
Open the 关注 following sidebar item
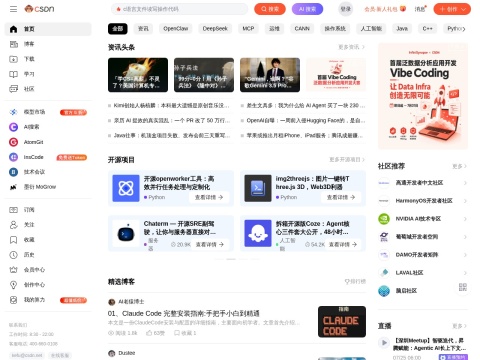coord(48,225)
